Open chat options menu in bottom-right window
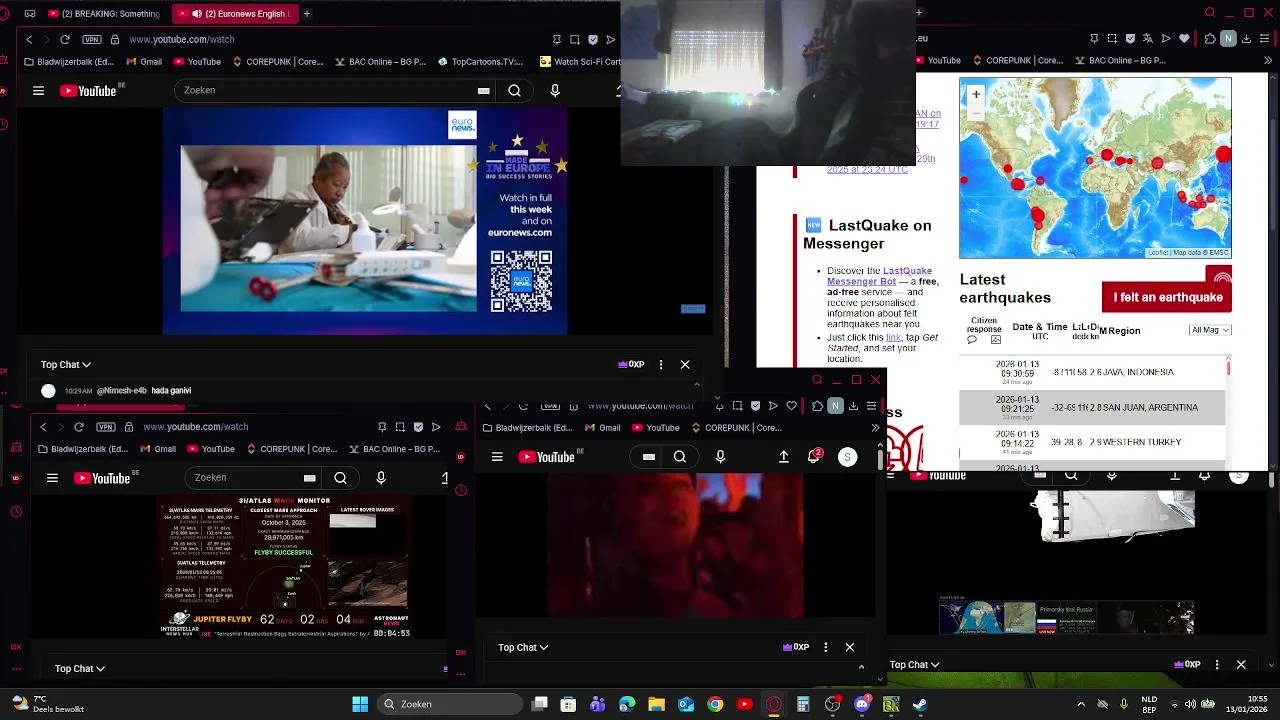Screen dimensions: 1280x720 [1217, 664]
